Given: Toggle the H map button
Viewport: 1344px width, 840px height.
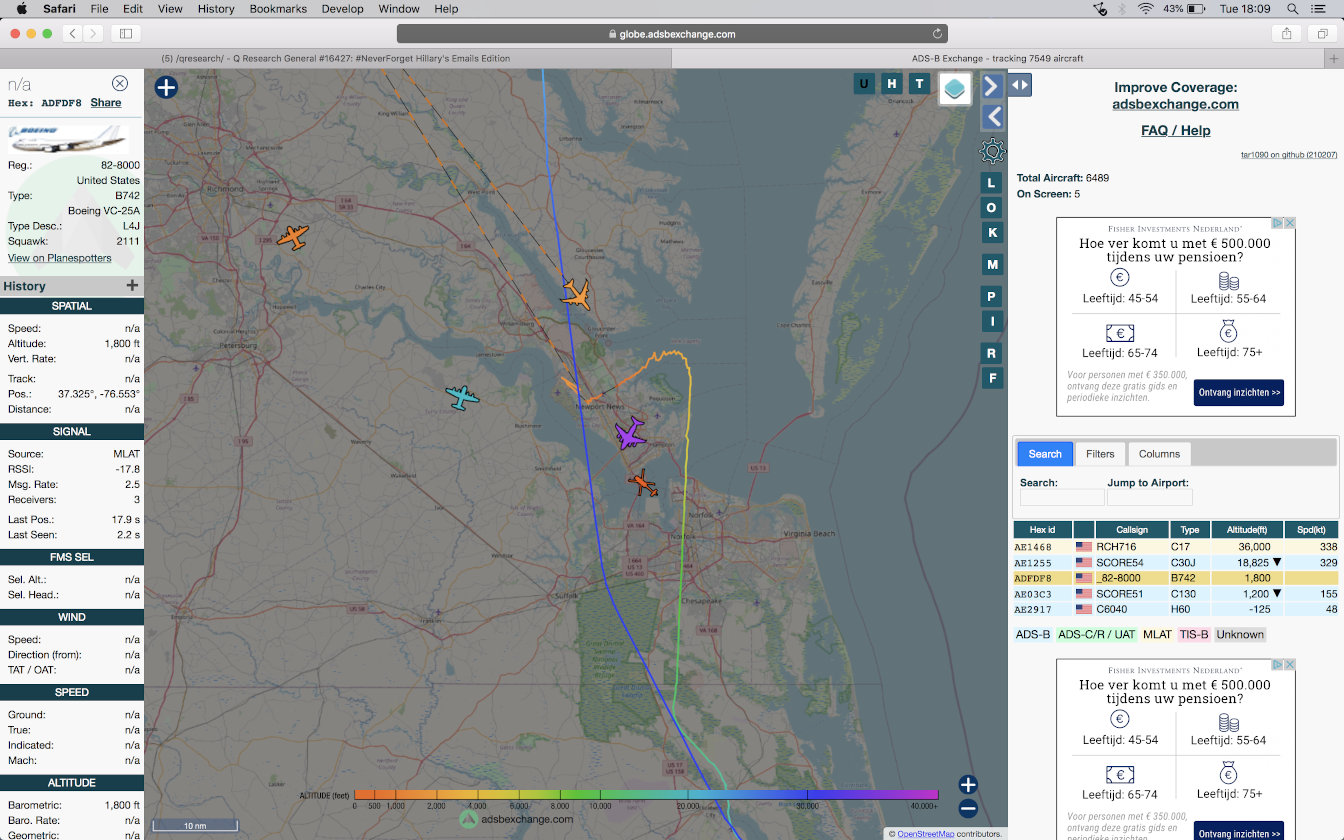Looking at the screenshot, I should [x=892, y=84].
